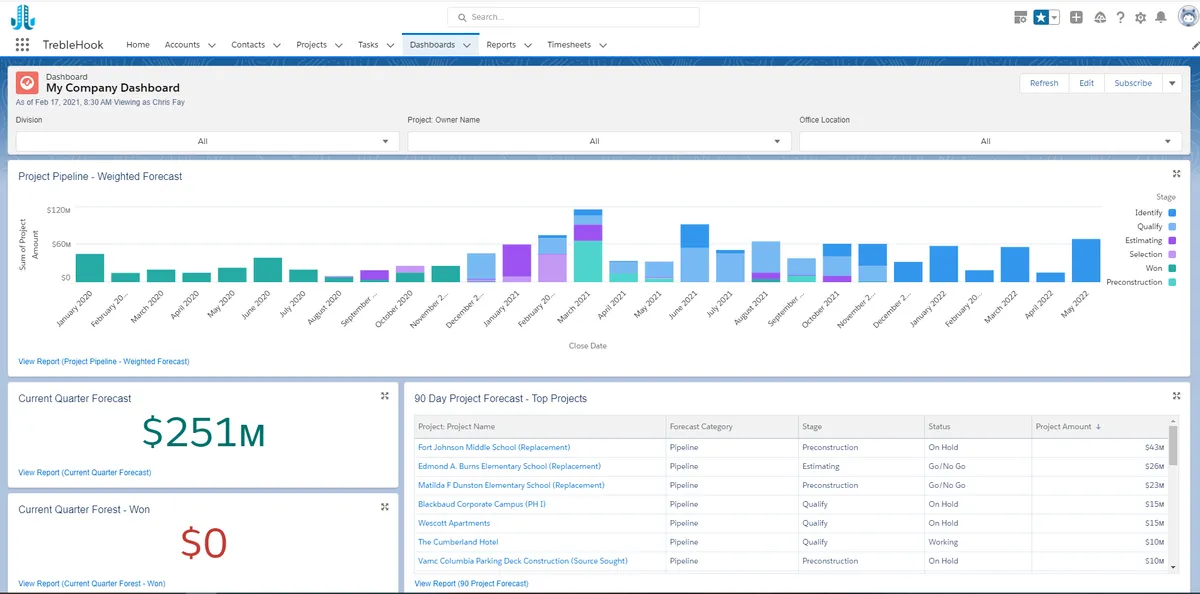The height and width of the screenshot is (594, 1200).
Task: Click the top projects table vertical scrollbar
Action: click(x=1174, y=444)
